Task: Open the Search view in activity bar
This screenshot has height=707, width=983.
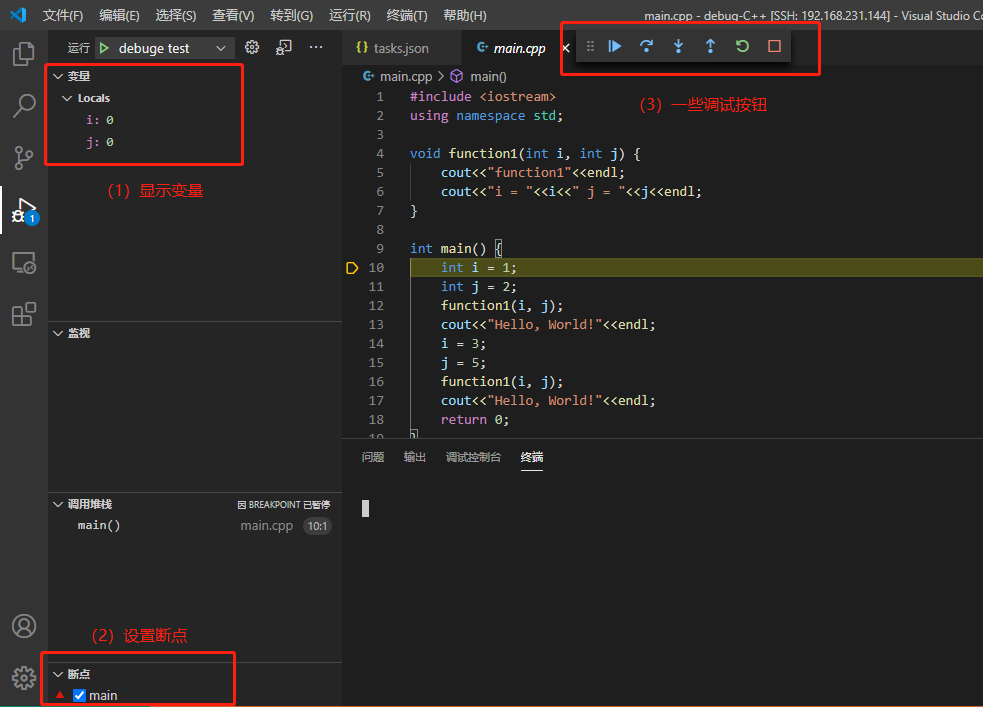Action: [24, 106]
